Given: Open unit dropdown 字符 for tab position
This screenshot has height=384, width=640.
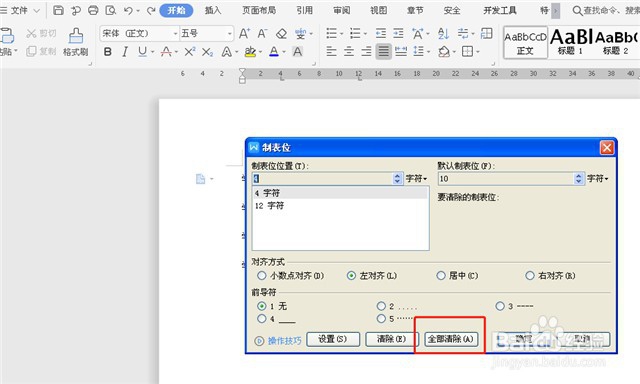Looking at the screenshot, I should 416,179.
